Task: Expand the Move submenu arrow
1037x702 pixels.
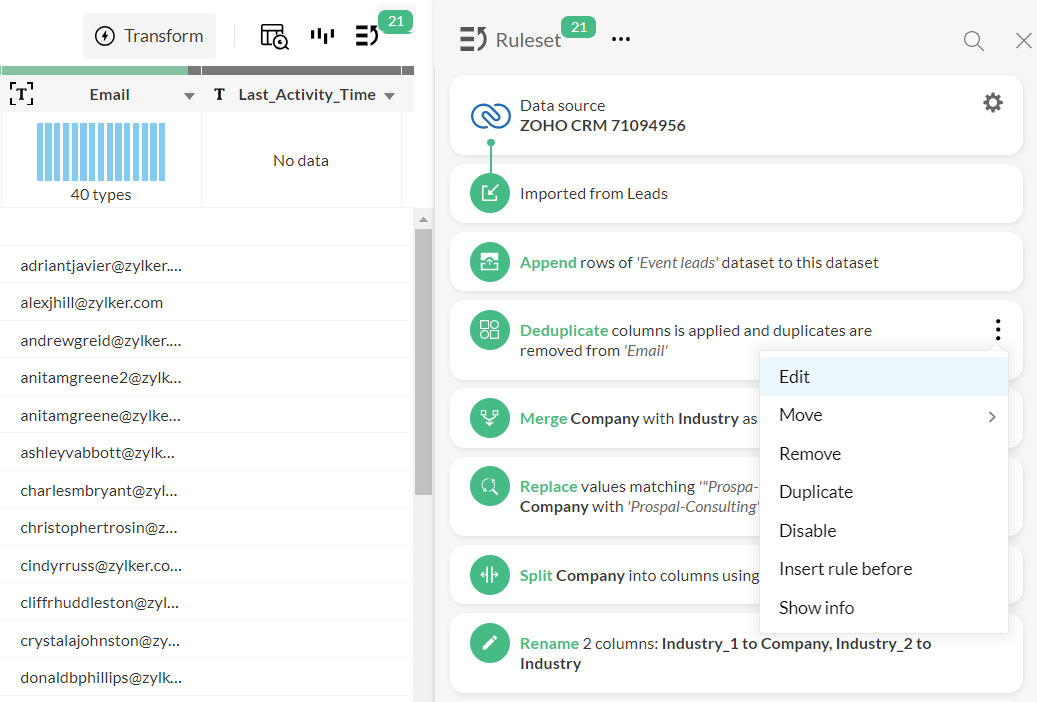Action: tap(992, 417)
